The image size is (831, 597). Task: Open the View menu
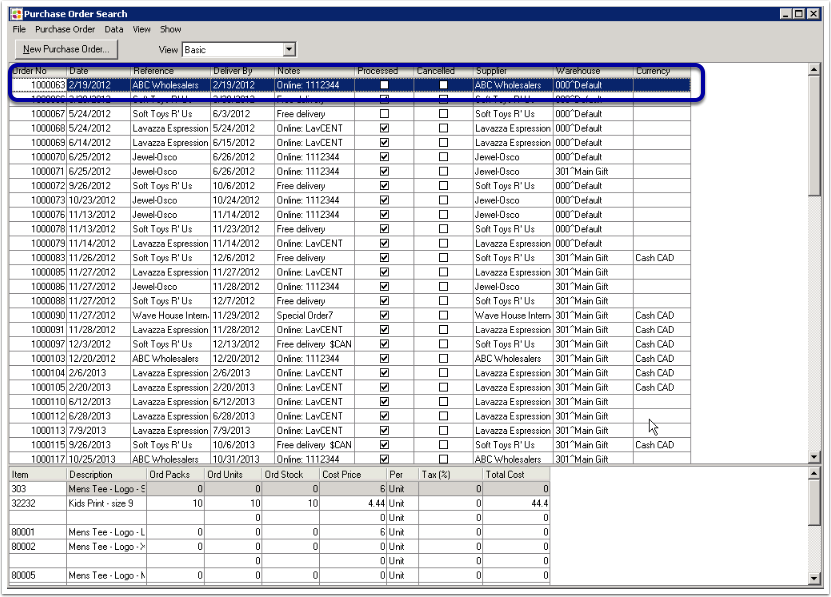point(140,30)
